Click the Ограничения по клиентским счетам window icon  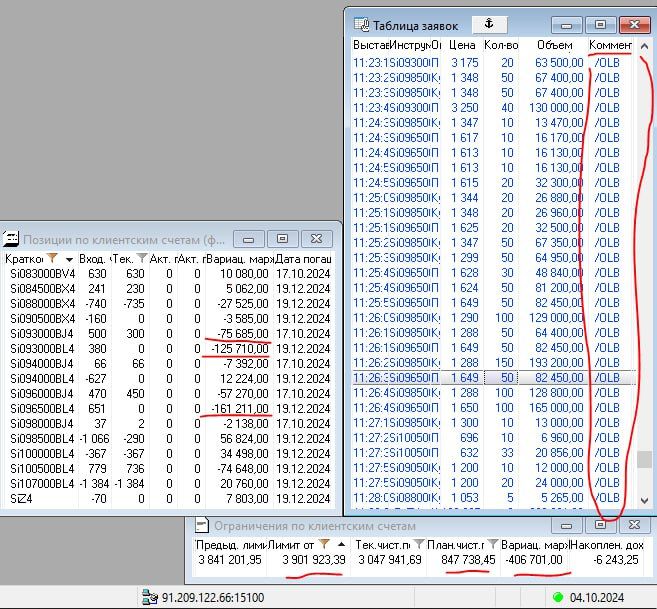202,525
